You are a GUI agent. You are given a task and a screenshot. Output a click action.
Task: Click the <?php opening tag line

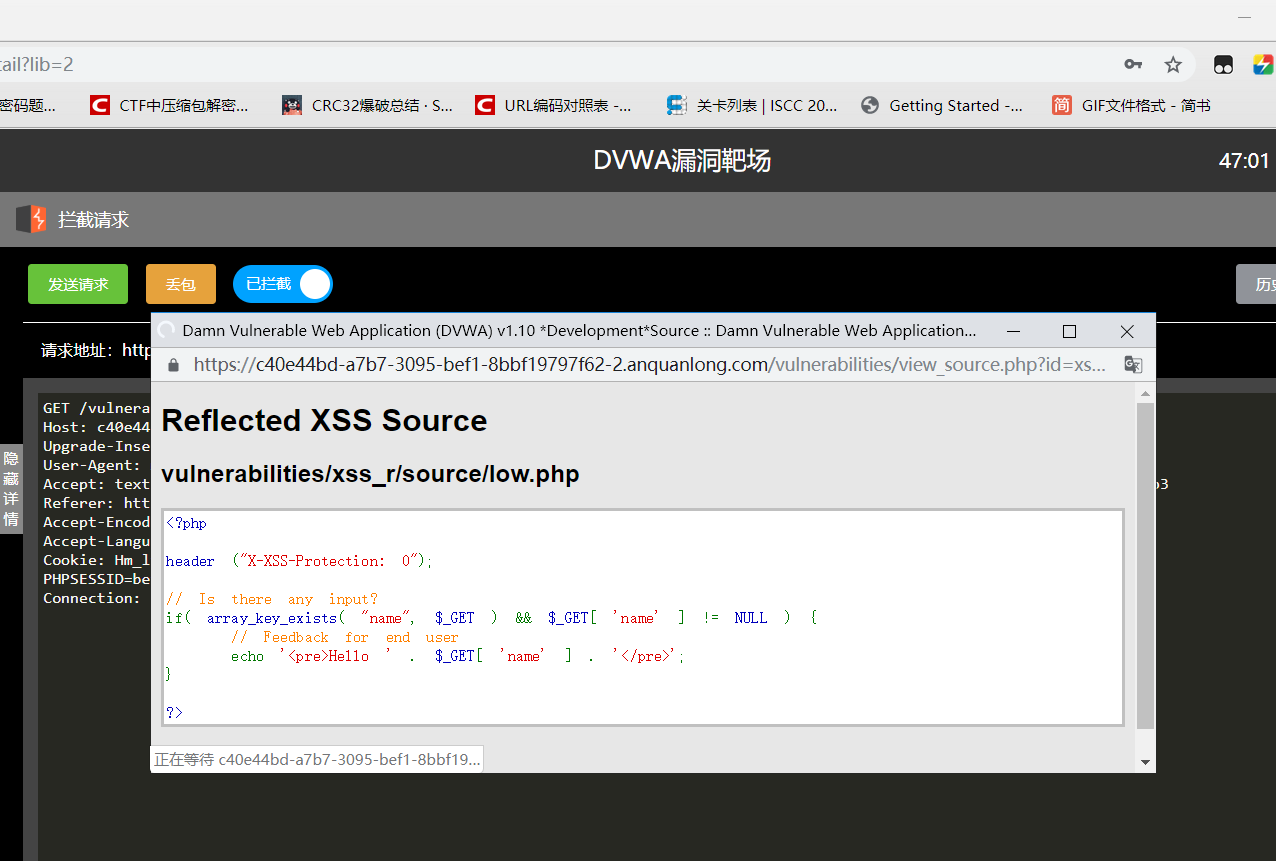coord(186,523)
